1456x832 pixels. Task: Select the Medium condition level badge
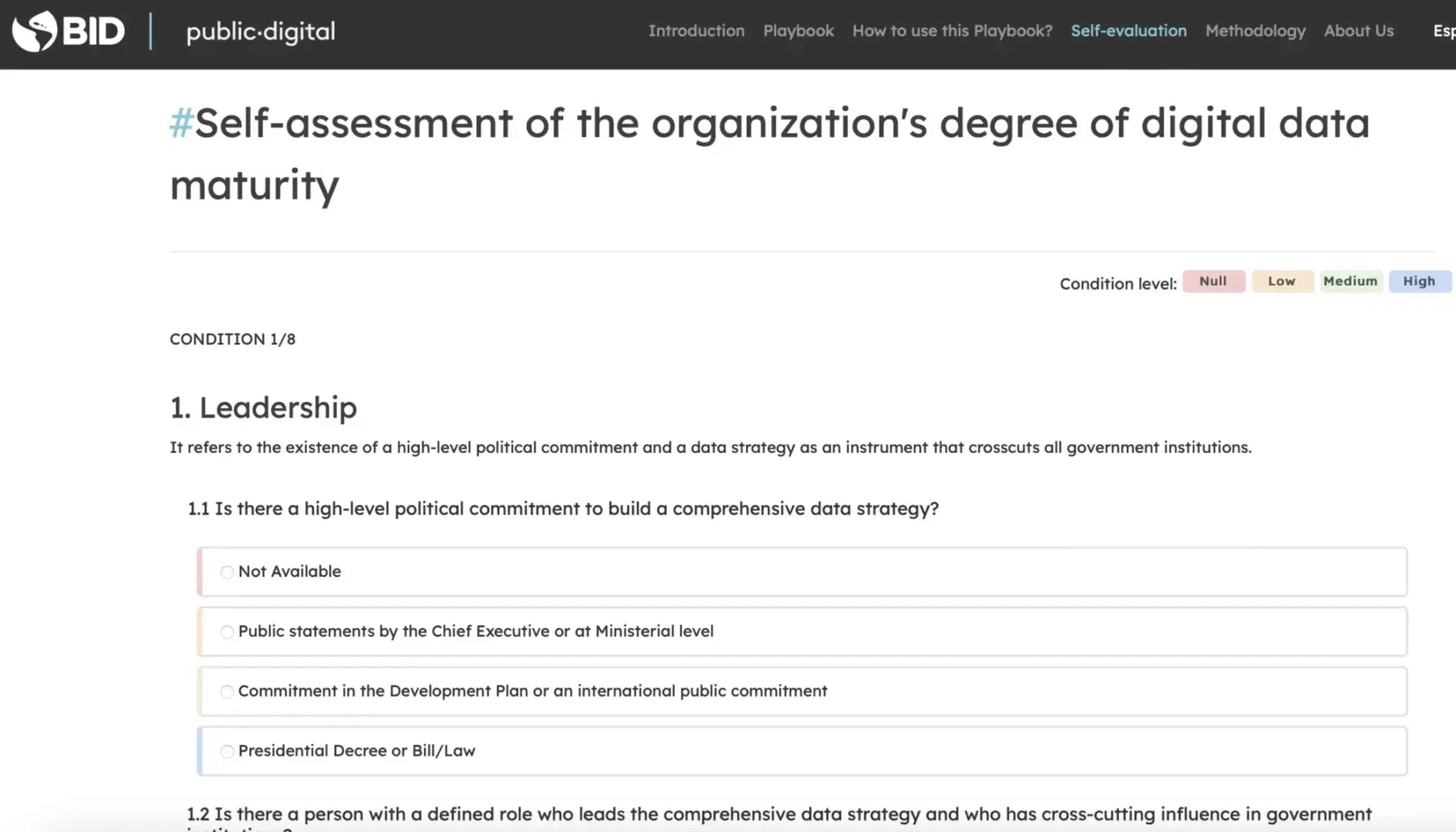[x=1350, y=281]
